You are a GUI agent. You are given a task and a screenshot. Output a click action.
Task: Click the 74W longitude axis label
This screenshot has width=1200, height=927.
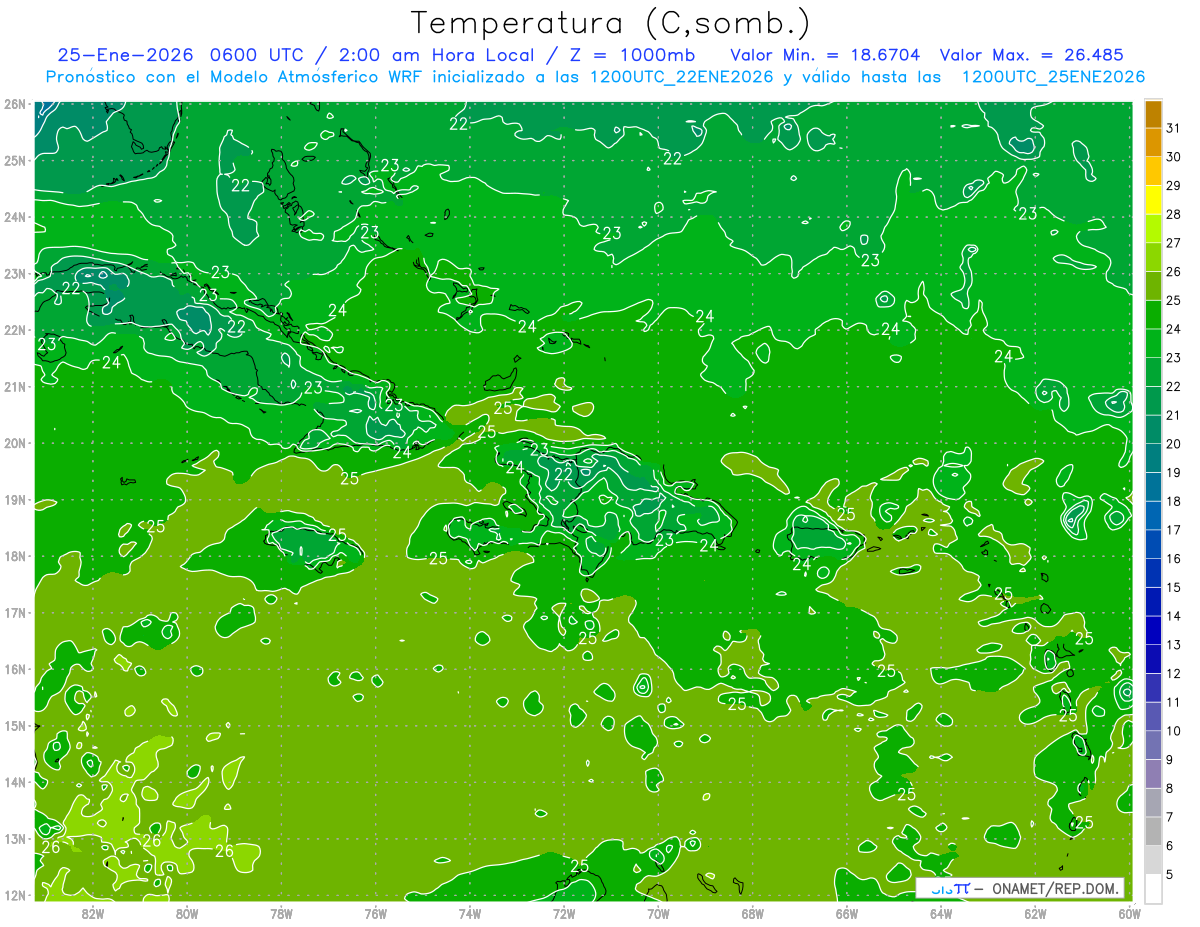pos(470,913)
